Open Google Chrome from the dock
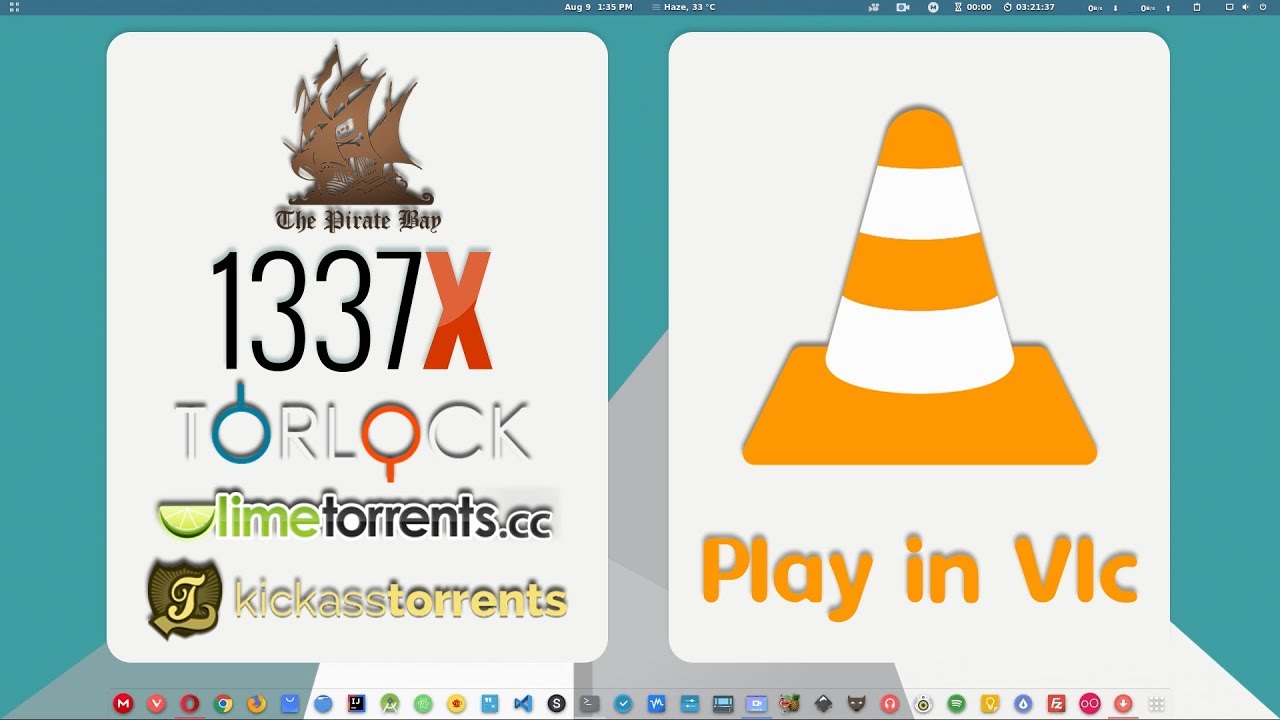The height and width of the screenshot is (720, 1280). coord(223,703)
